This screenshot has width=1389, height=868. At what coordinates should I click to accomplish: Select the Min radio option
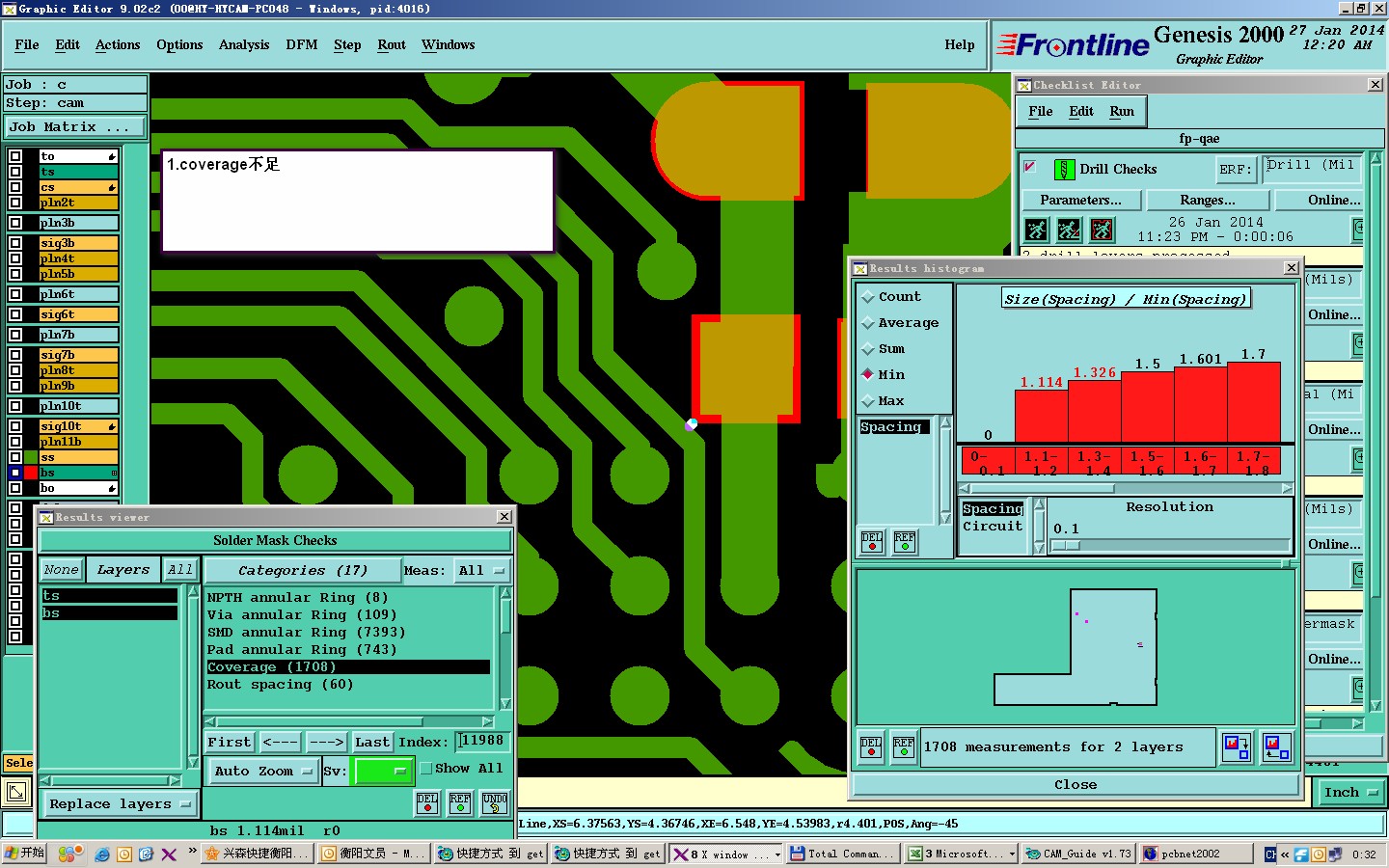[868, 375]
